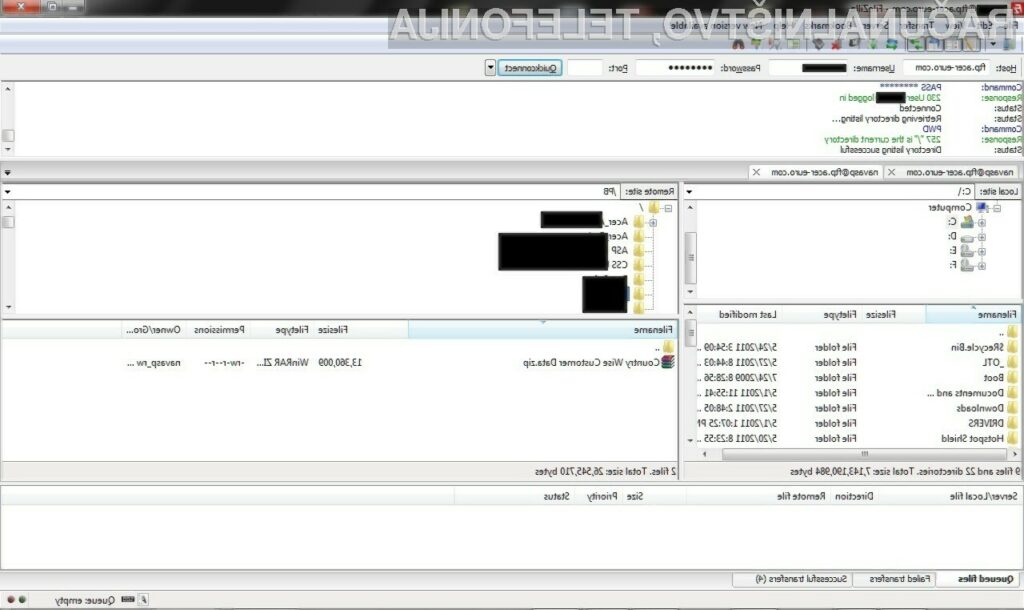This screenshot has height=610, width=1024.
Task: Expand the E: drive node
Action: click(982, 251)
